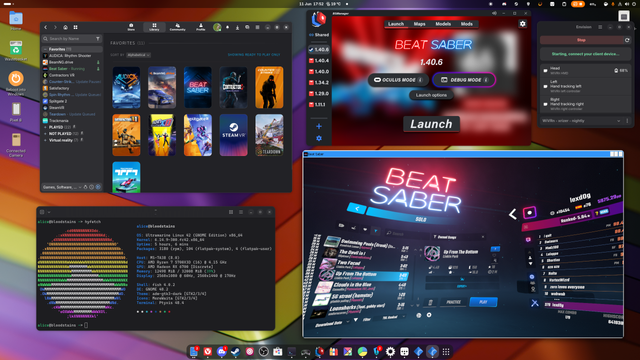Select Contractors VR in Steam sidebar
This screenshot has width=640, height=360.
click(x=61, y=75)
